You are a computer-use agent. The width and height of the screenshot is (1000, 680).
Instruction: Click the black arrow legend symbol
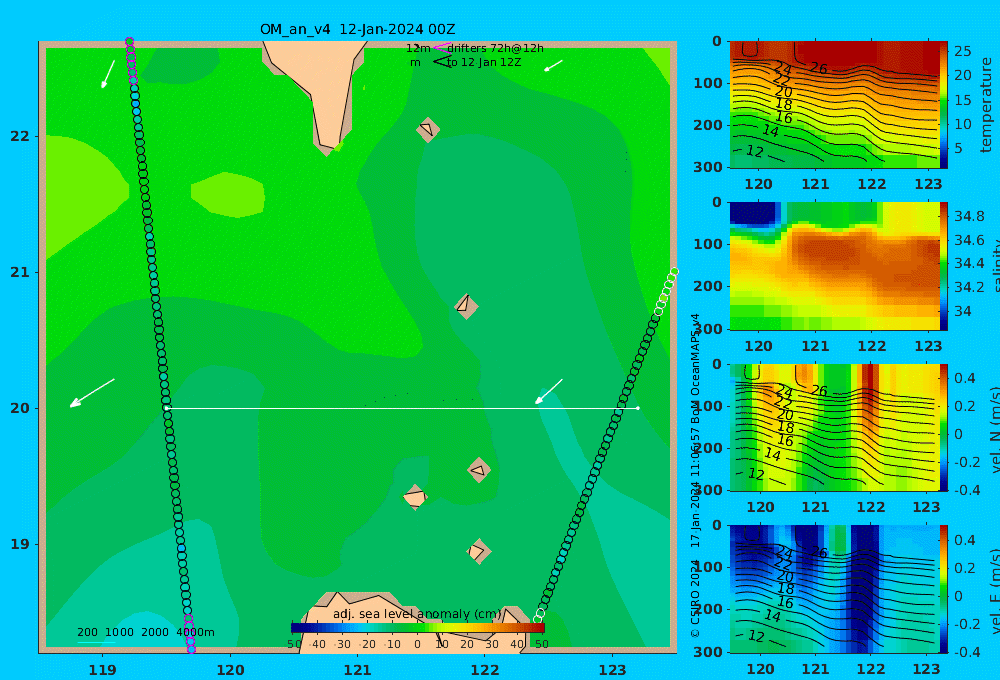[x=441, y=62]
